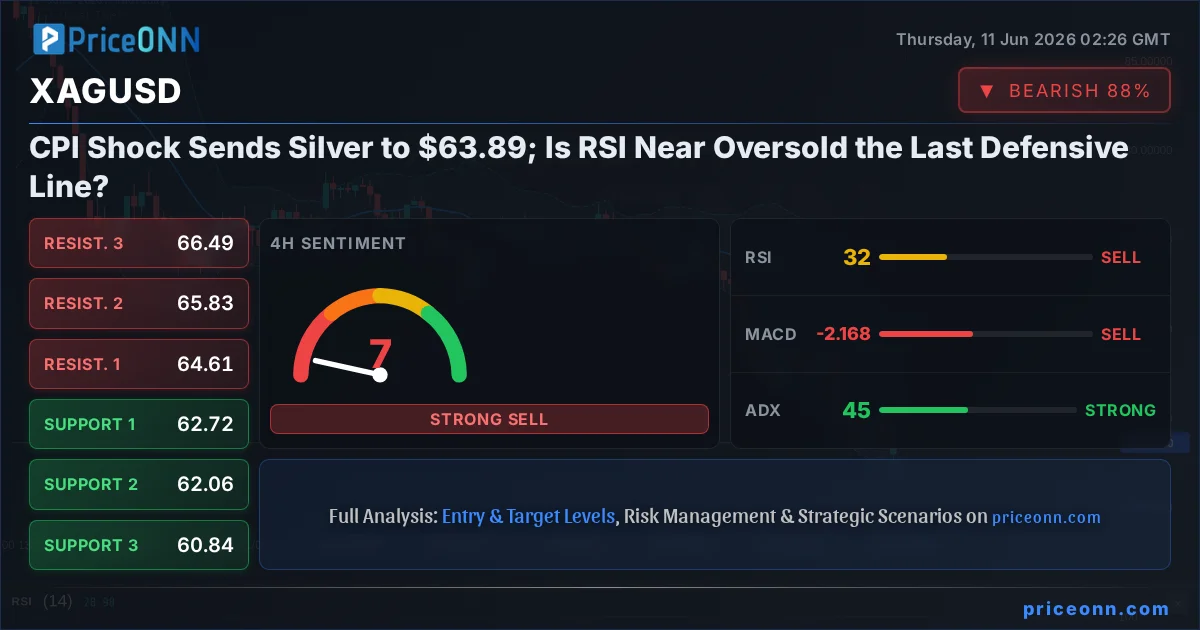This screenshot has height=630, width=1200.
Task: Click the CPI Shock headline text
Action: (579, 167)
